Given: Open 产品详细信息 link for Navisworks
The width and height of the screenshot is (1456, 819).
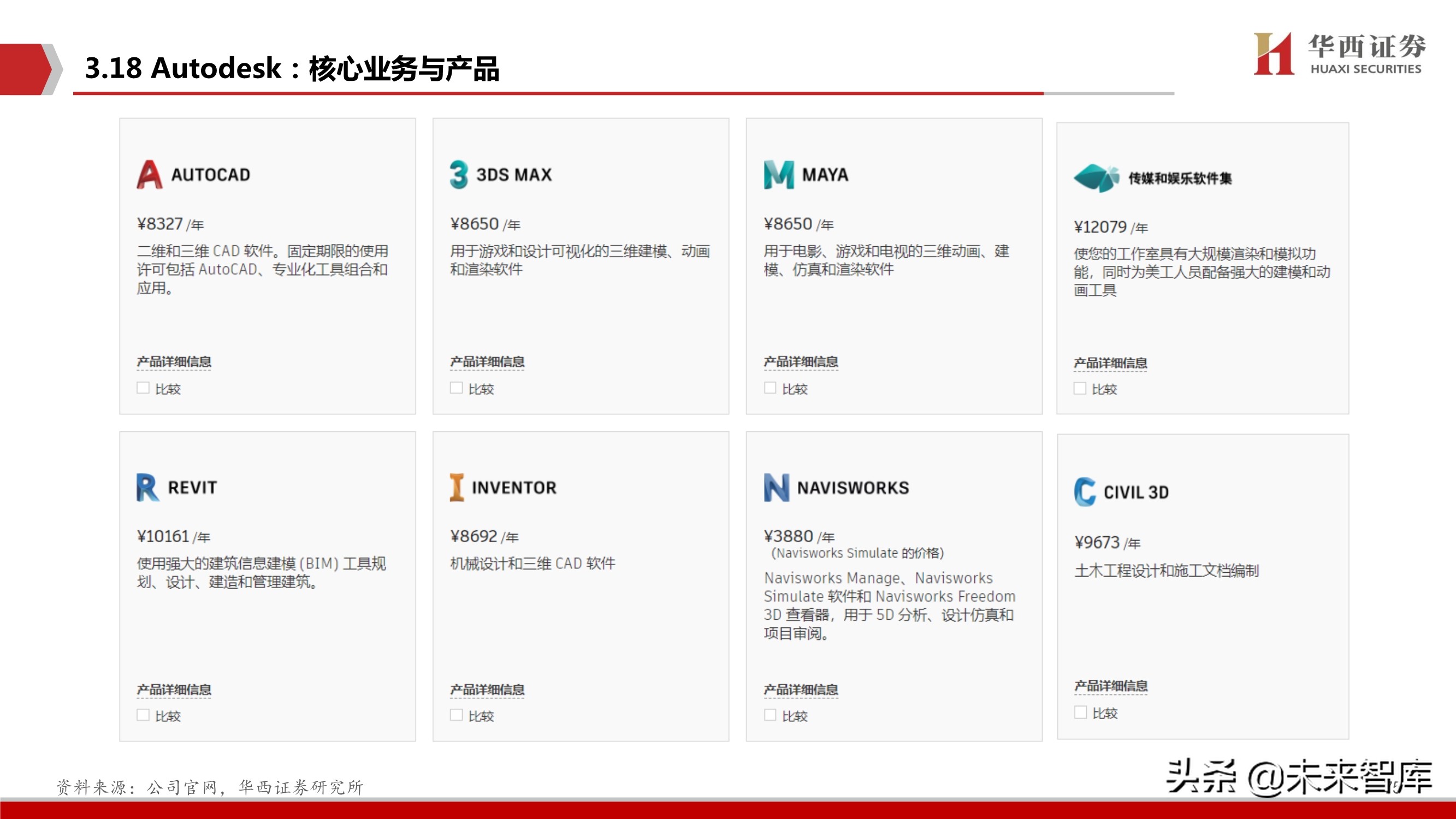Looking at the screenshot, I should [801, 690].
